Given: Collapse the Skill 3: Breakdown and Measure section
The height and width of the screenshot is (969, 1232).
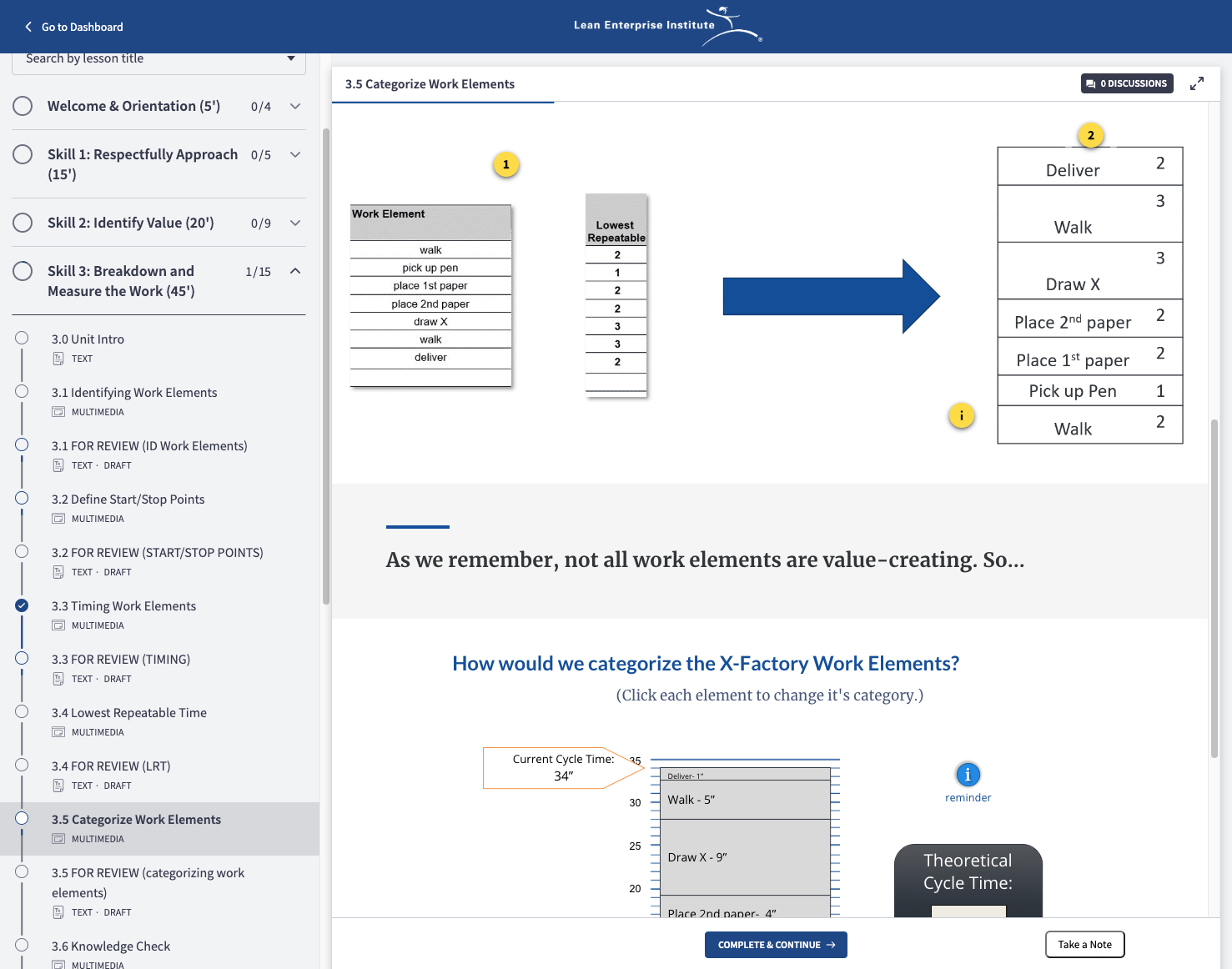Looking at the screenshot, I should coord(294,270).
